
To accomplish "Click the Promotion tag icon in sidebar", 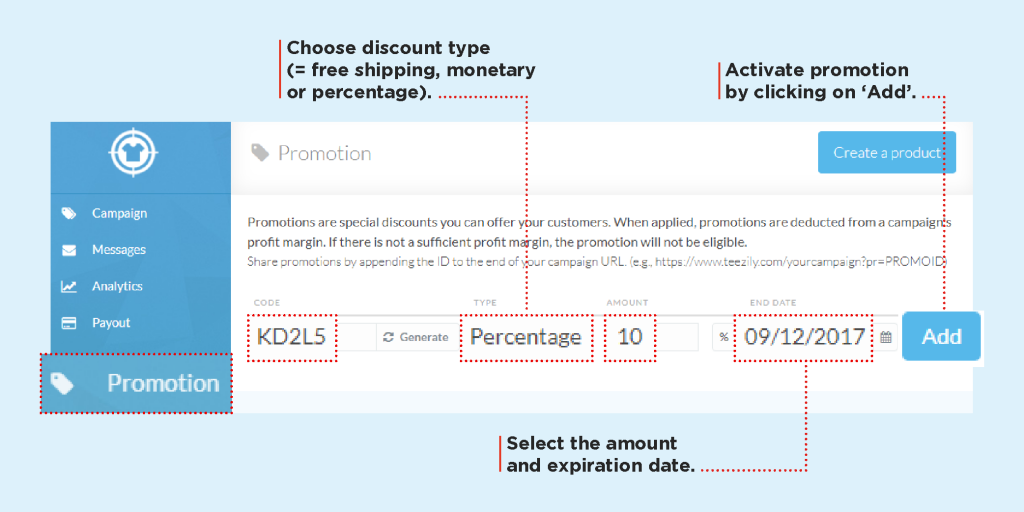I will 63,383.
